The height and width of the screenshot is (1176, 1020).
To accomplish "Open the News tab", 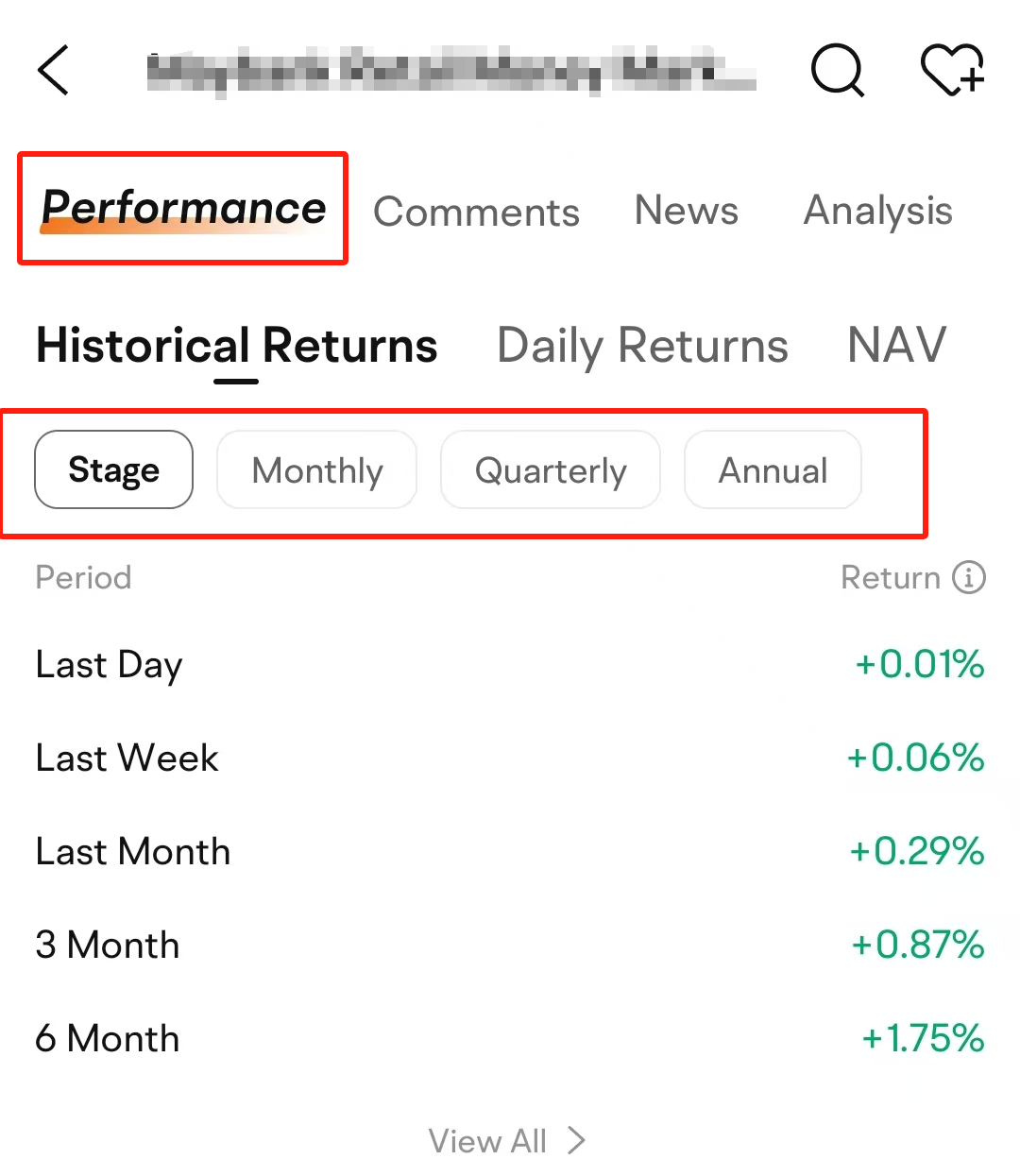I will 687,210.
